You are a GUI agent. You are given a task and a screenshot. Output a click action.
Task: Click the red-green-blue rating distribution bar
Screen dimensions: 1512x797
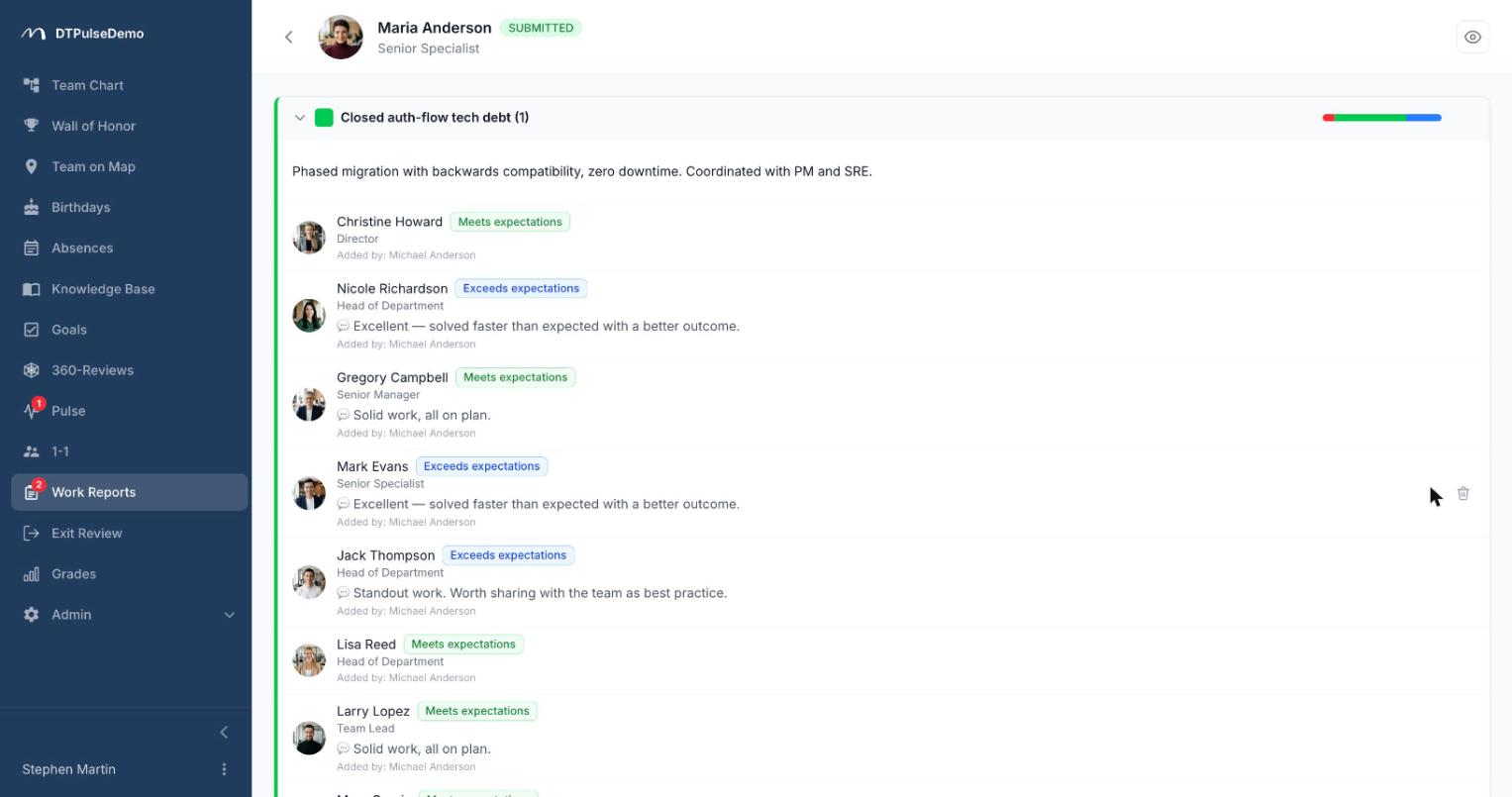[x=1382, y=118]
